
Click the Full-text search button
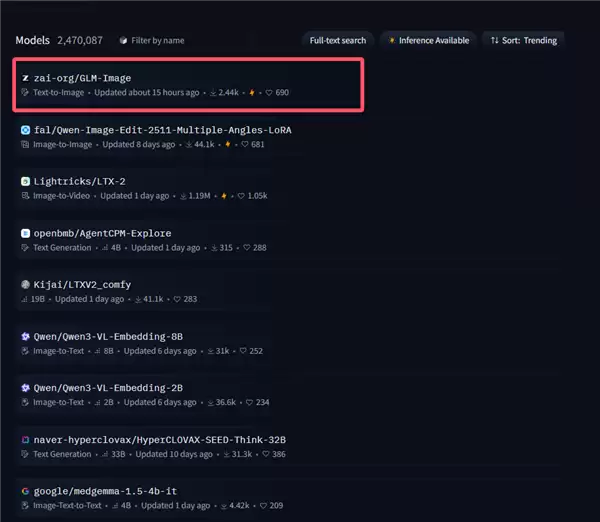point(337,40)
